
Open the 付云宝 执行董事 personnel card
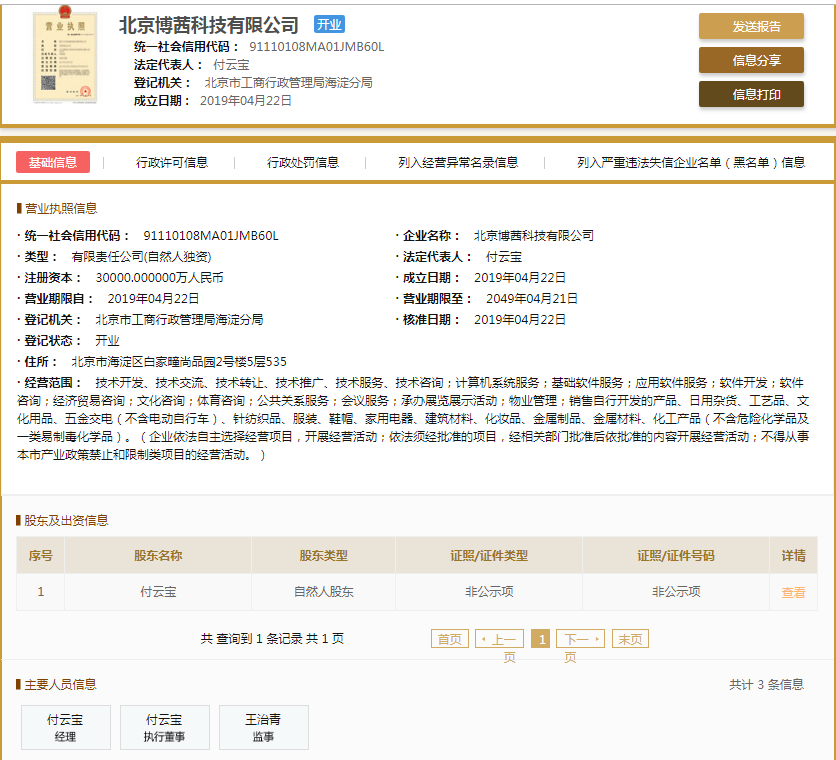point(164,727)
